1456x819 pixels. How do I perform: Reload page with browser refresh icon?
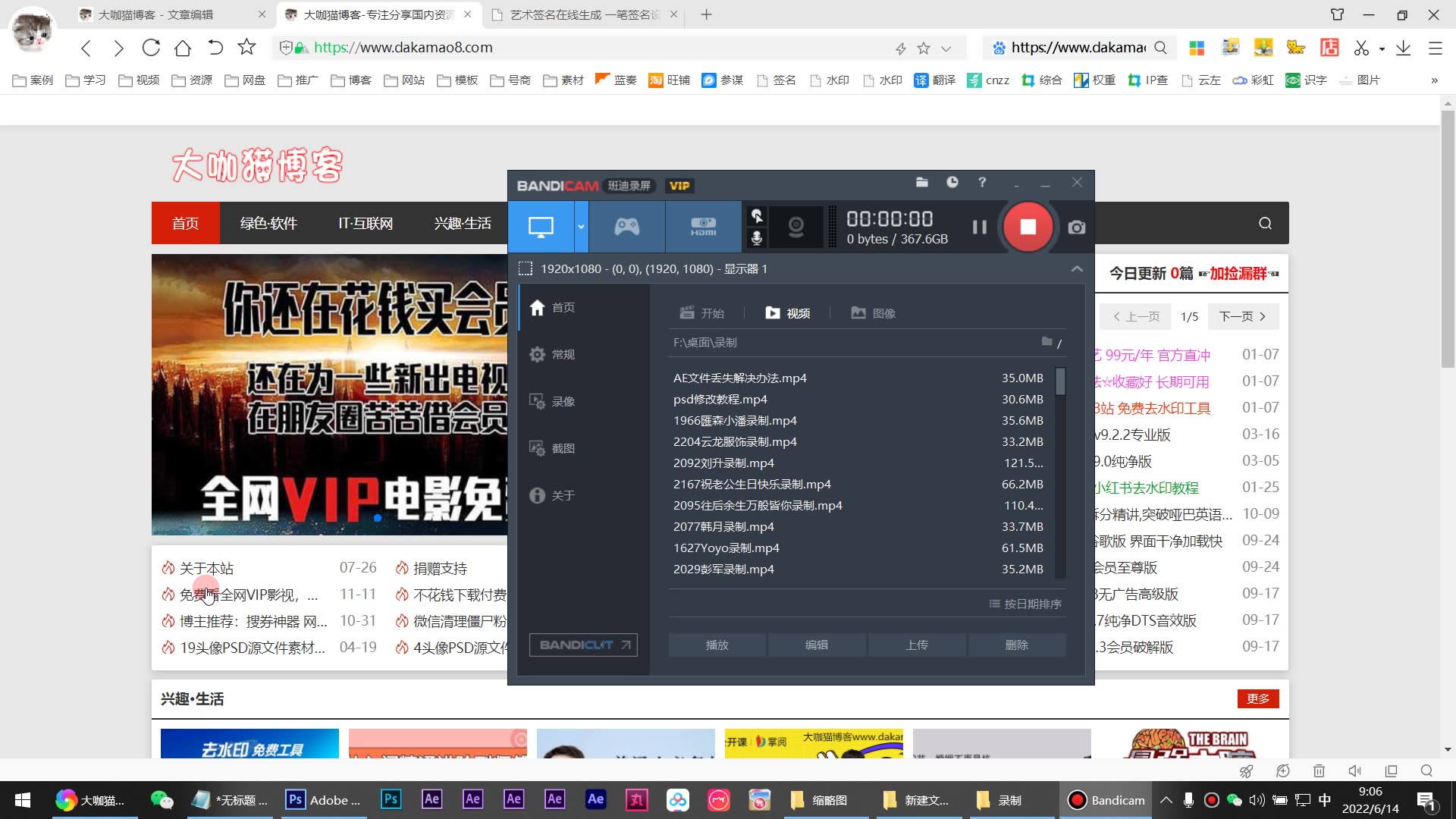pos(151,47)
